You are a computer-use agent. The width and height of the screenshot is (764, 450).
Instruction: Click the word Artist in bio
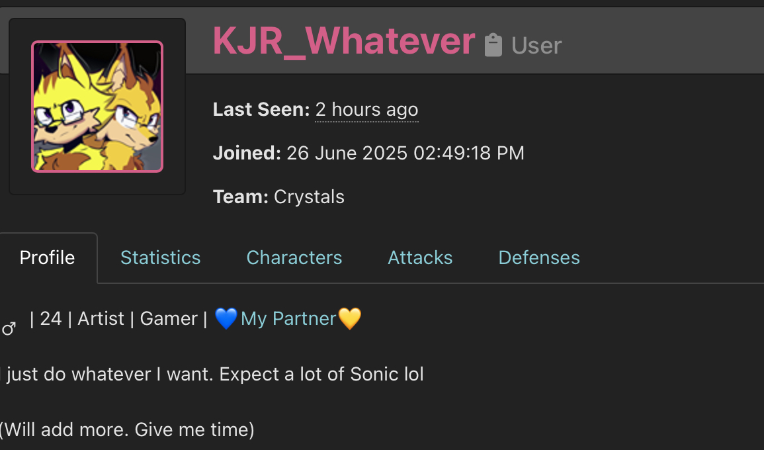coord(101,319)
